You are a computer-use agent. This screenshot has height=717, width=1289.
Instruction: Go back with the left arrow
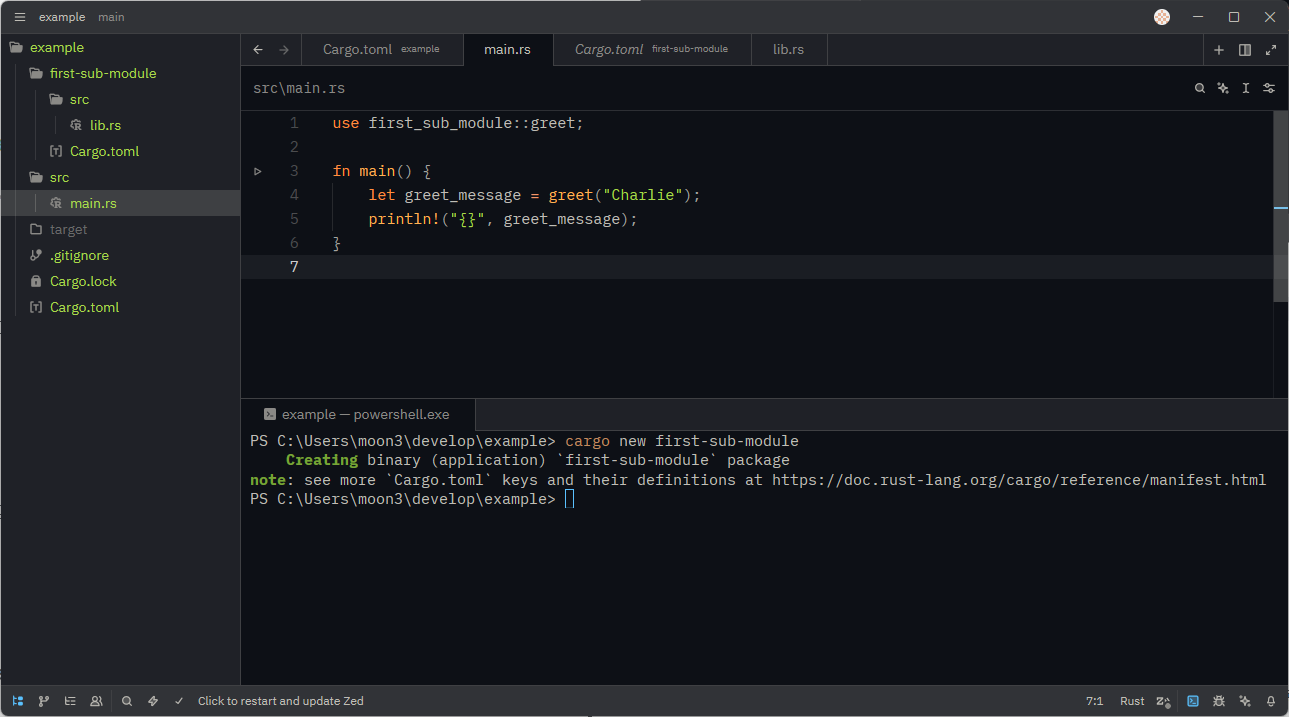click(258, 50)
